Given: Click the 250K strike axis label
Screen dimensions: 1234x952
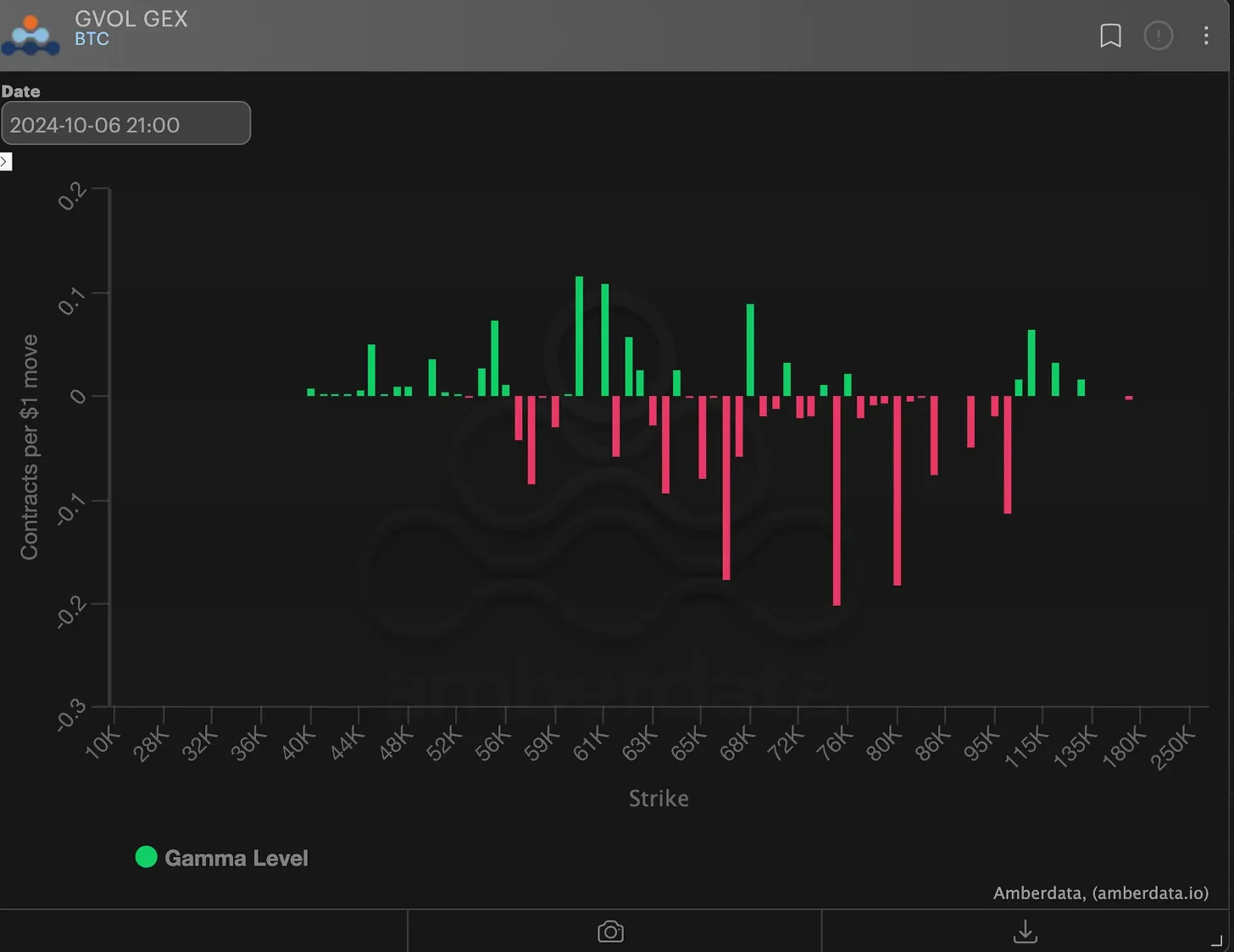Looking at the screenshot, I should click(1172, 748).
